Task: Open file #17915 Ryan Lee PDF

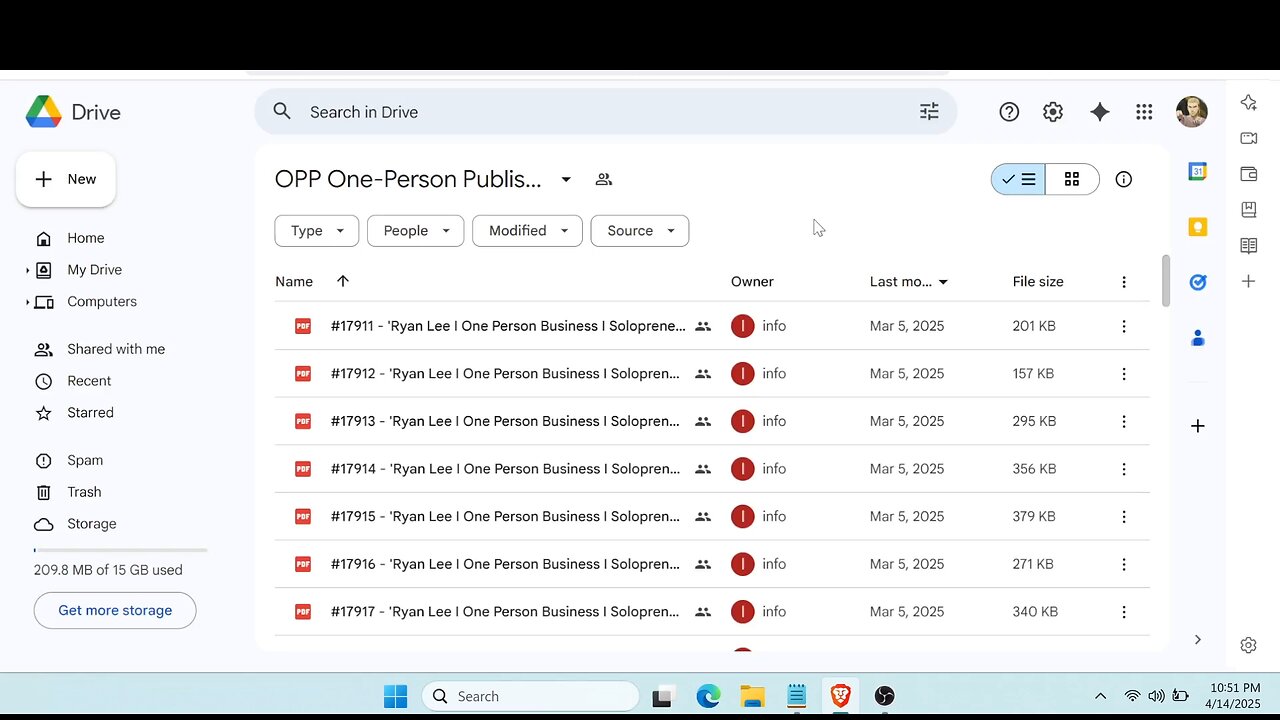Action: (505, 517)
